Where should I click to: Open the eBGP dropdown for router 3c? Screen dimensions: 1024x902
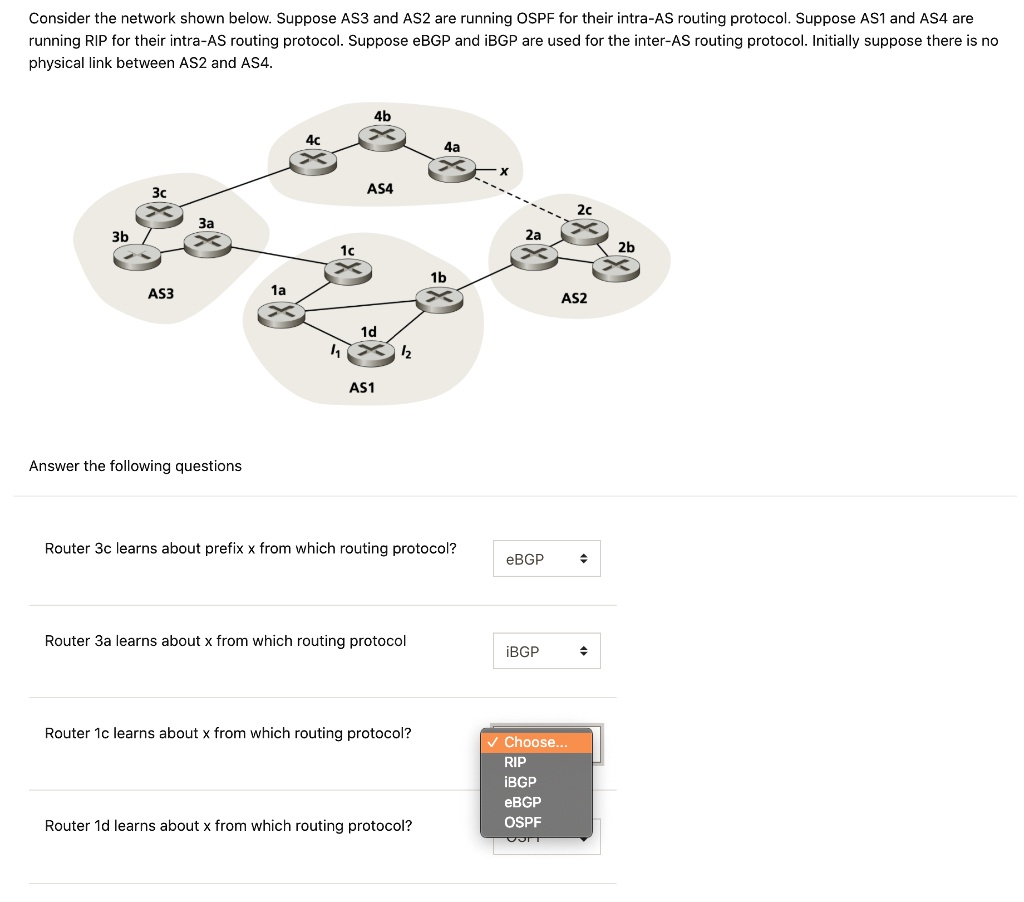(x=546, y=558)
